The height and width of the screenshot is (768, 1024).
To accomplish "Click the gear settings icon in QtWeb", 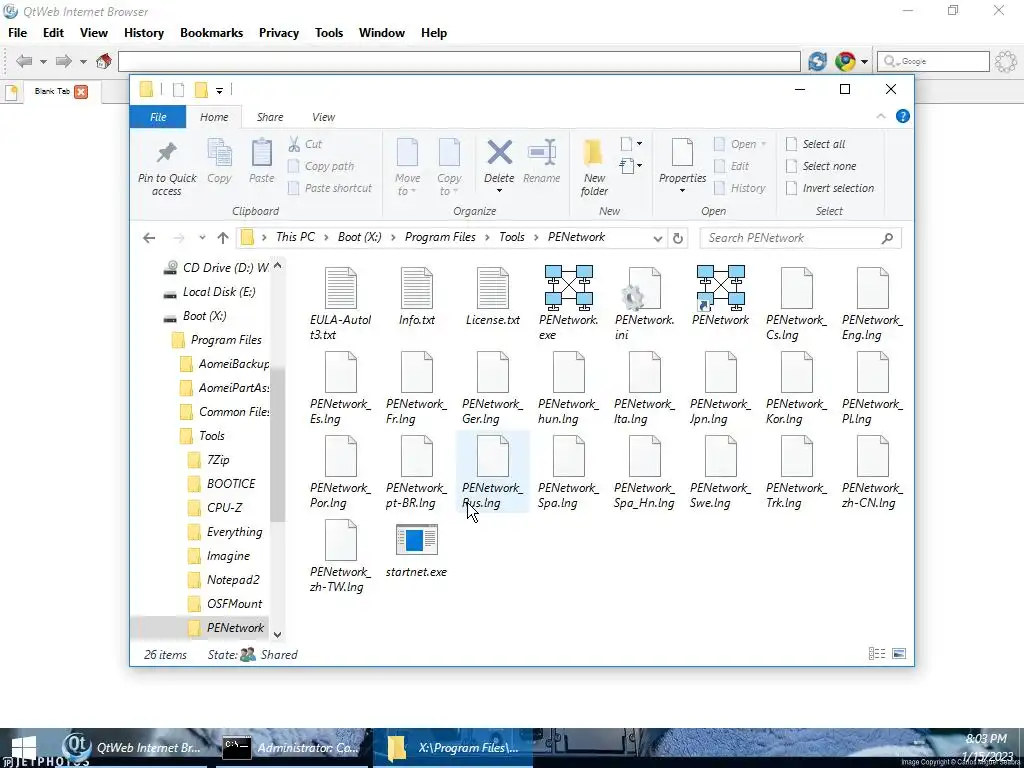I will [x=1006, y=61].
